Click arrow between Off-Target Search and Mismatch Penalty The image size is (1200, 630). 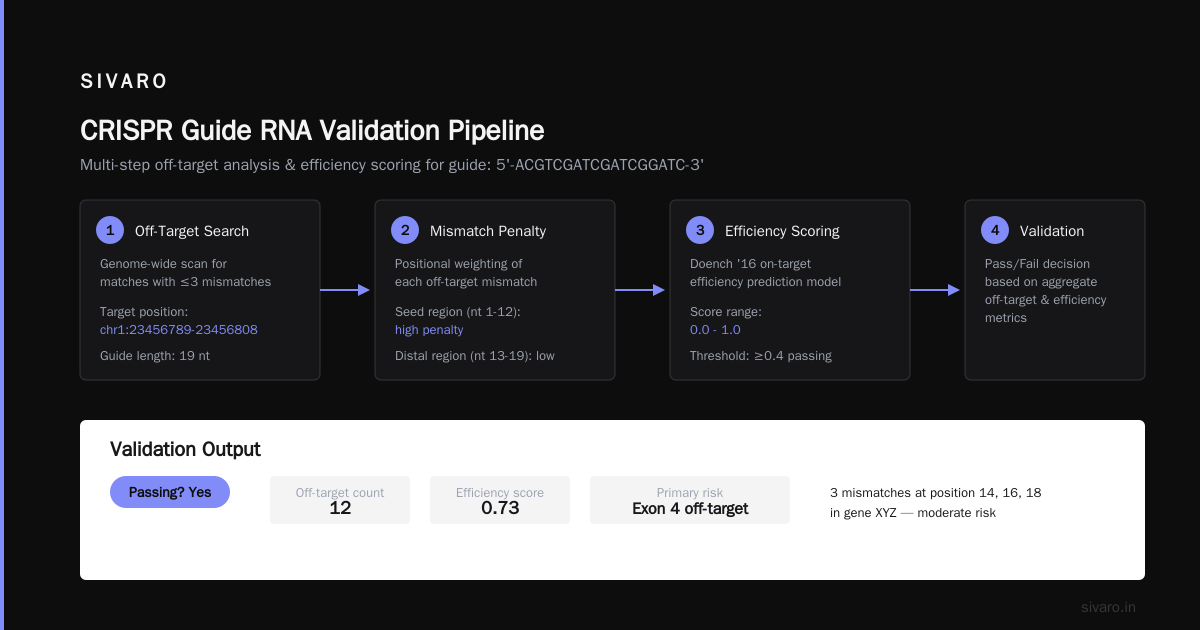coord(347,290)
